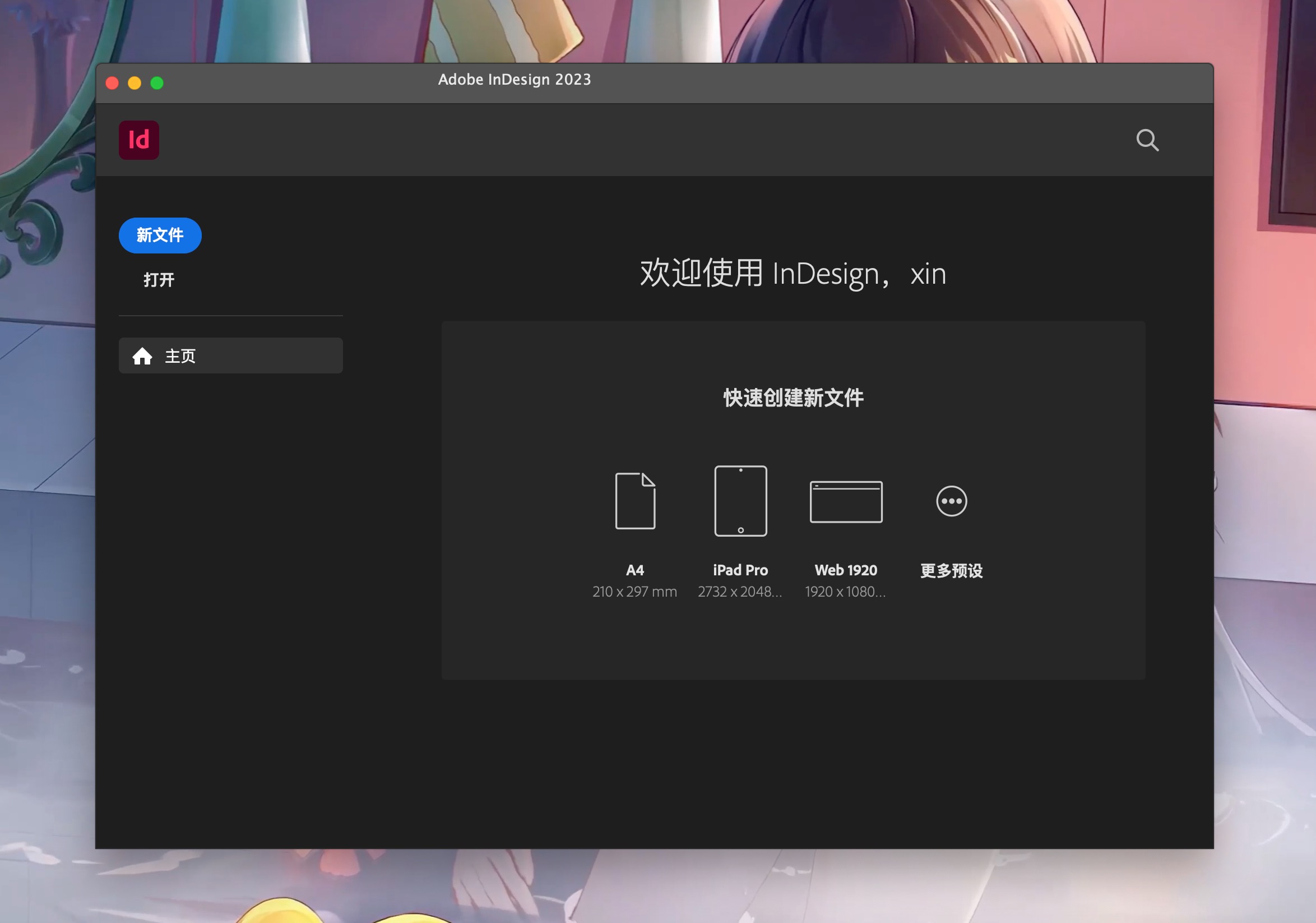Select the iPad Pro tablet preset icon
The width and height of the screenshot is (1316, 923).
coord(740,501)
